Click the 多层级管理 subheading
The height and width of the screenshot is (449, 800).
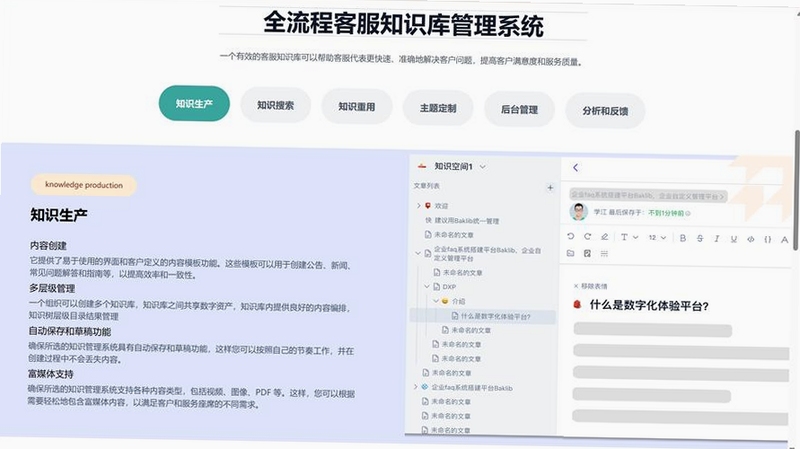(52, 288)
